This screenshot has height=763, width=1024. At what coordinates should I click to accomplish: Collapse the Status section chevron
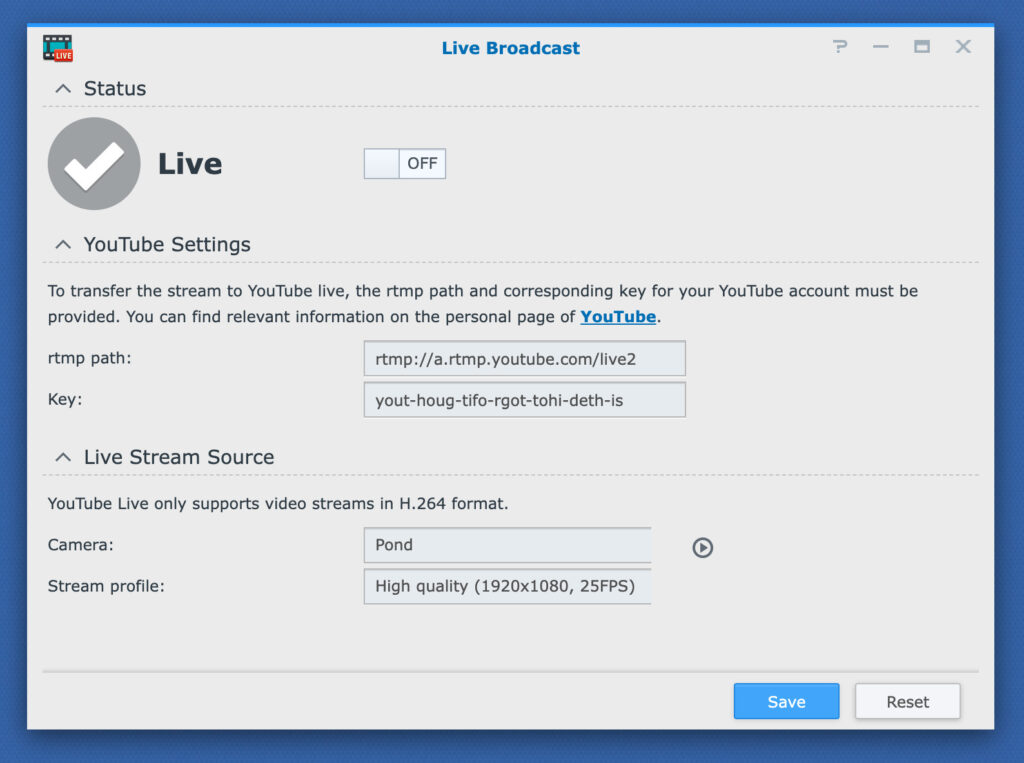tap(63, 89)
